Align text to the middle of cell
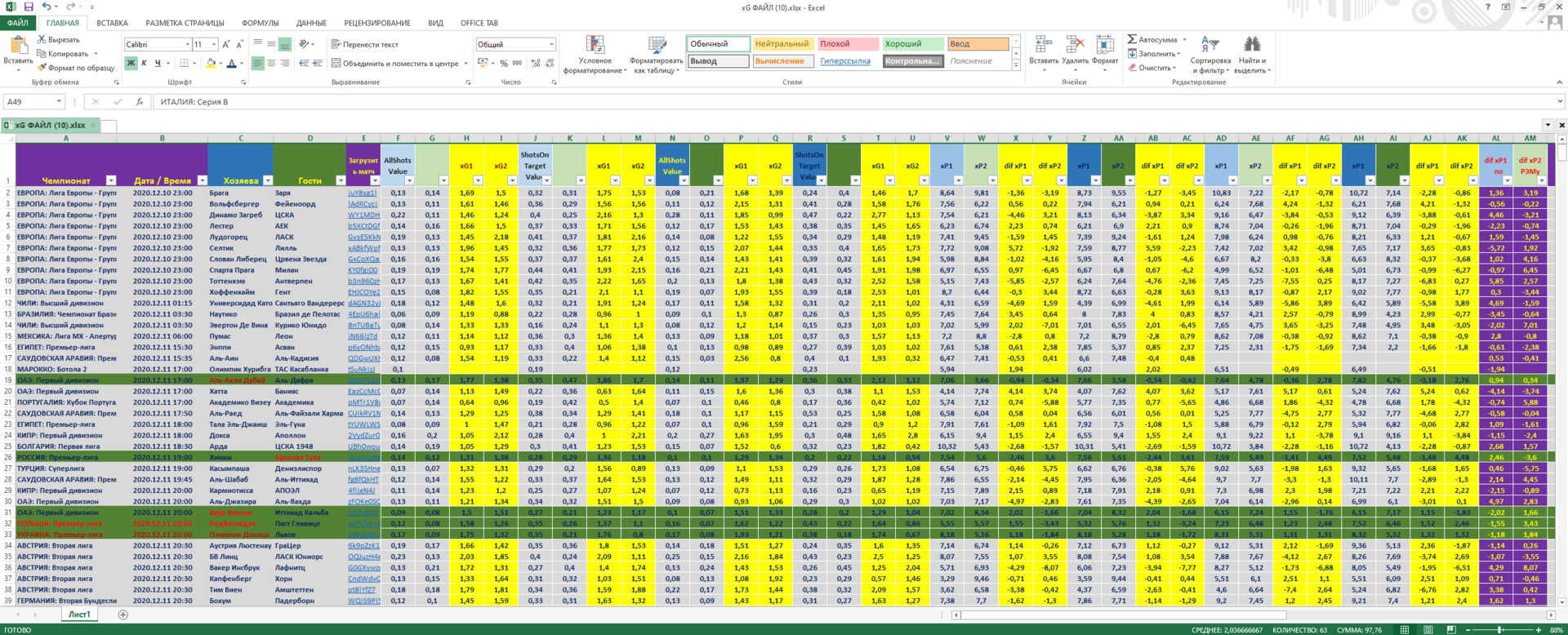This screenshot has width=1568, height=635. coord(271,44)
